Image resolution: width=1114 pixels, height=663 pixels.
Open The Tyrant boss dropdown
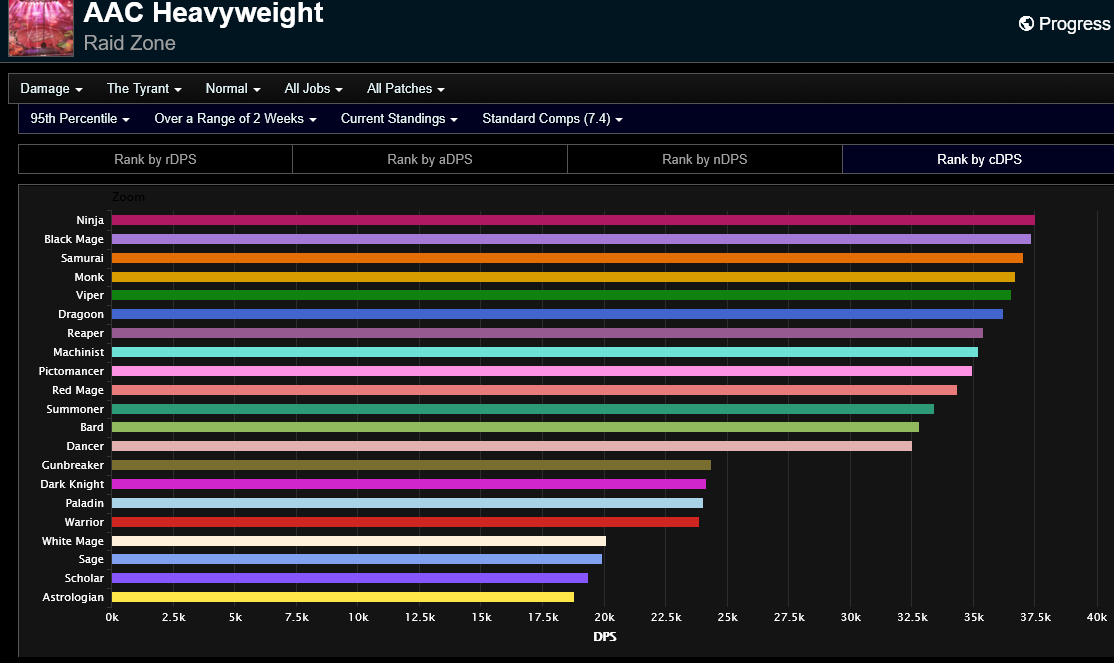144,89
